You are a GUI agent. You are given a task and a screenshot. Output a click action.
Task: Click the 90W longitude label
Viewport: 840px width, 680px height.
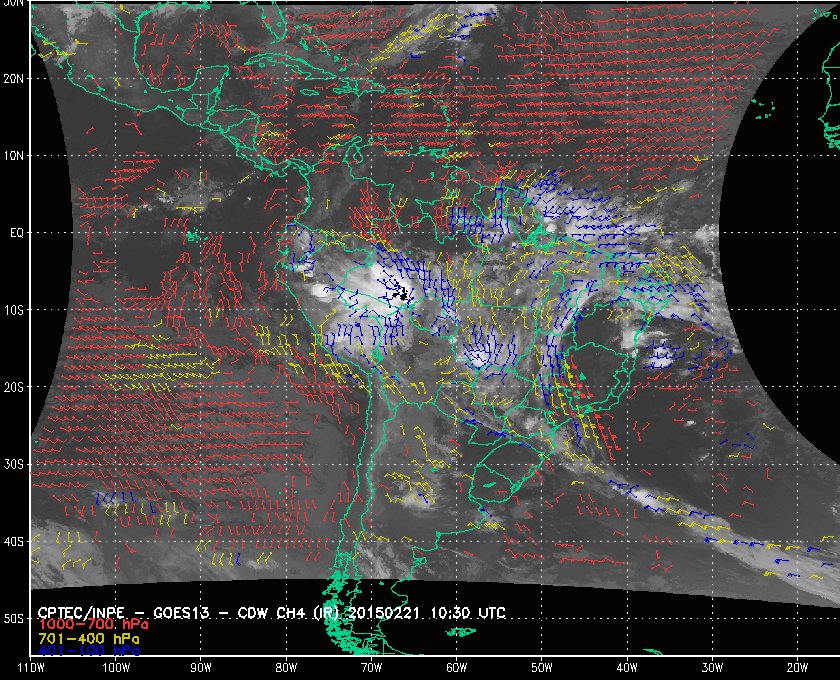(x=201, y=667)
